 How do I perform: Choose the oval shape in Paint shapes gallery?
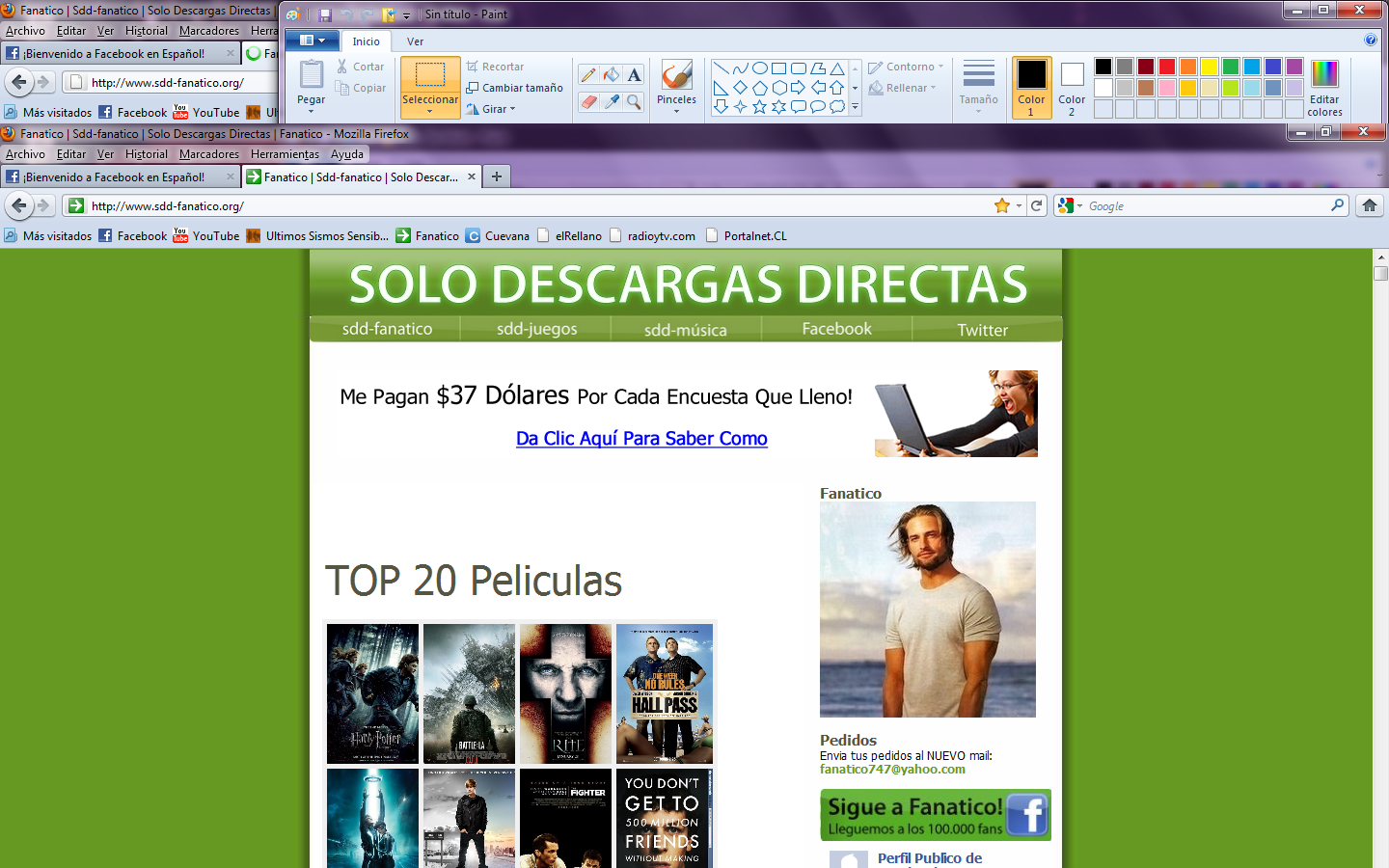[760, 68]
